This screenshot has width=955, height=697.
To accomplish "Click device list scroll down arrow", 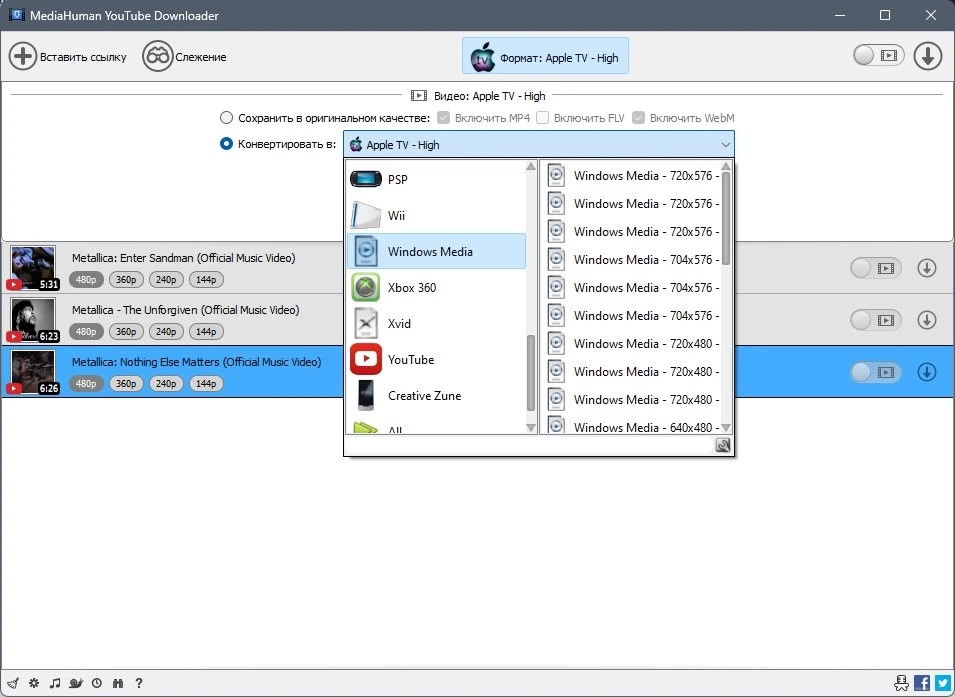I will click(x=530, y=428).
